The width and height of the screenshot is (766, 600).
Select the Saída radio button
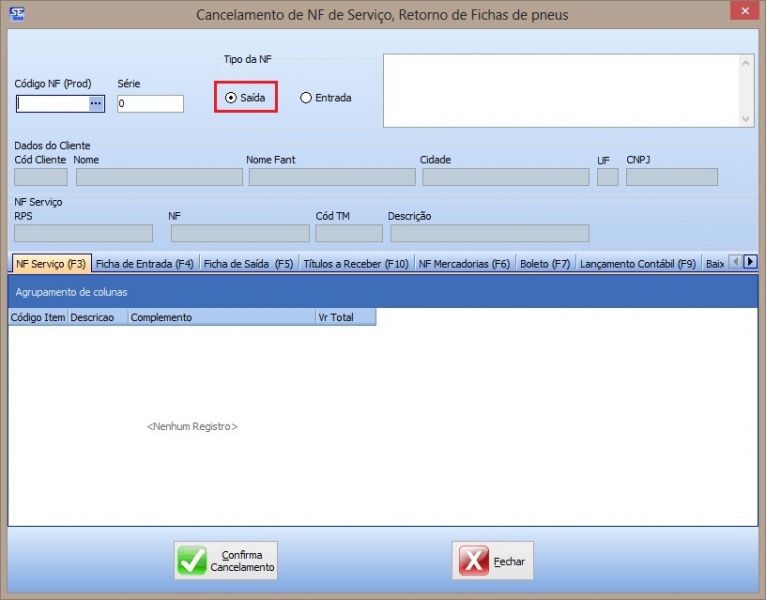point(231,98)
